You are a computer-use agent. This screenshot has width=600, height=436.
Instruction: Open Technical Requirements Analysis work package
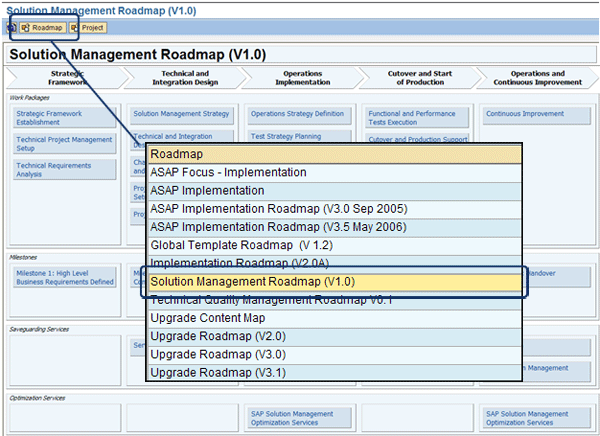(65, 170)
